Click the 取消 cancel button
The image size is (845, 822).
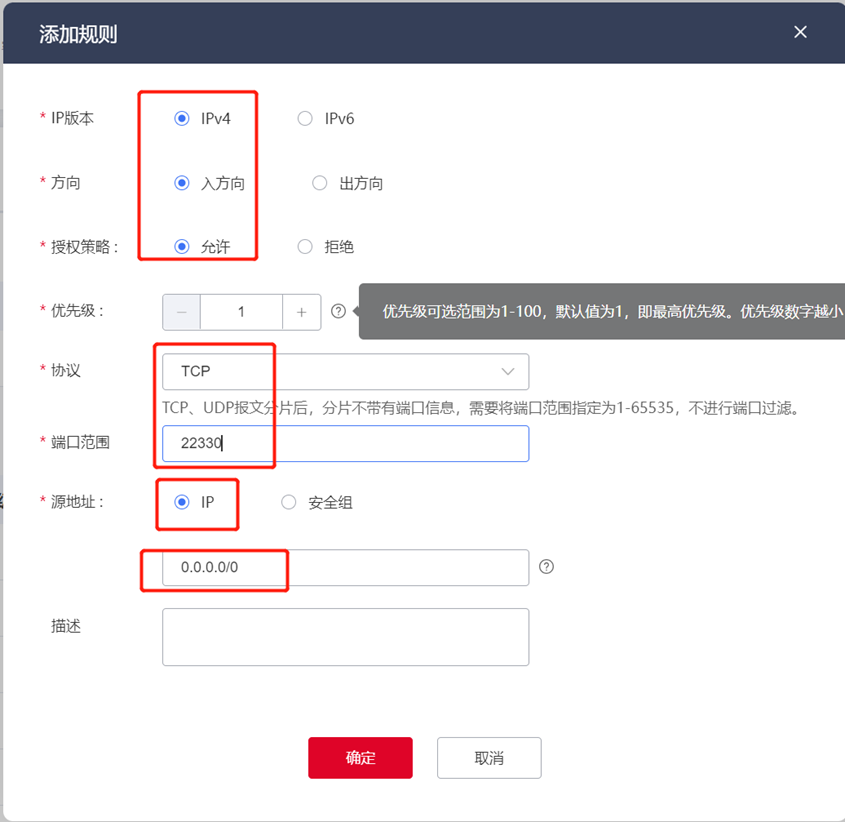[489, 758]
